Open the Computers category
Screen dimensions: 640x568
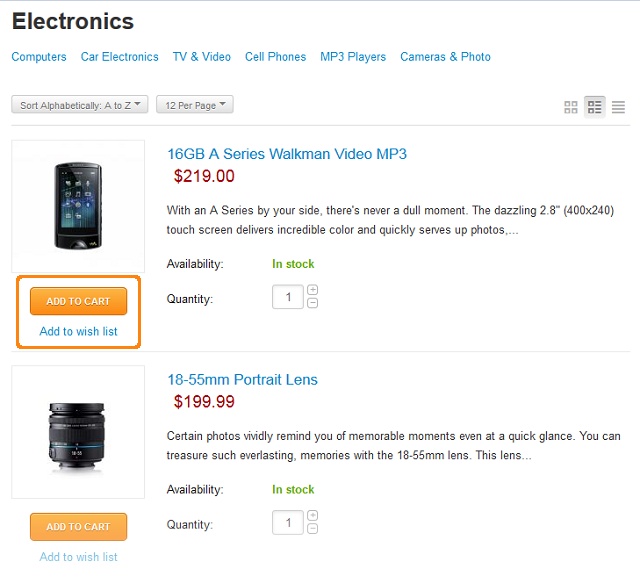[x=39, y=57]
